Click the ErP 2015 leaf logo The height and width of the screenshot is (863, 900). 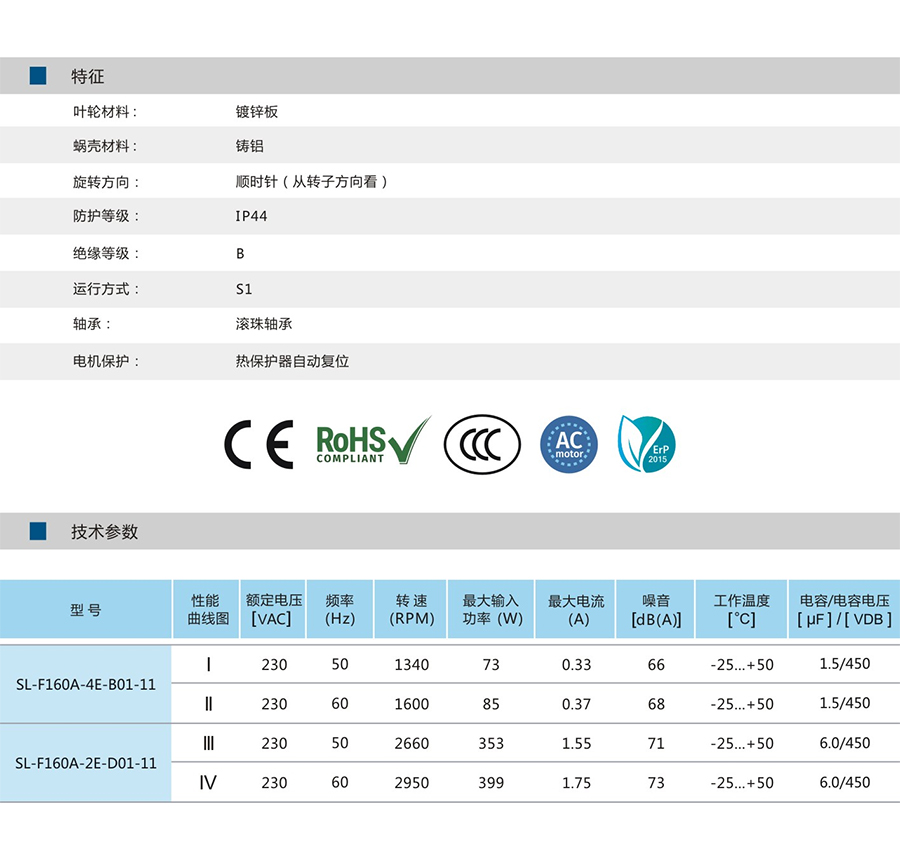647,444
